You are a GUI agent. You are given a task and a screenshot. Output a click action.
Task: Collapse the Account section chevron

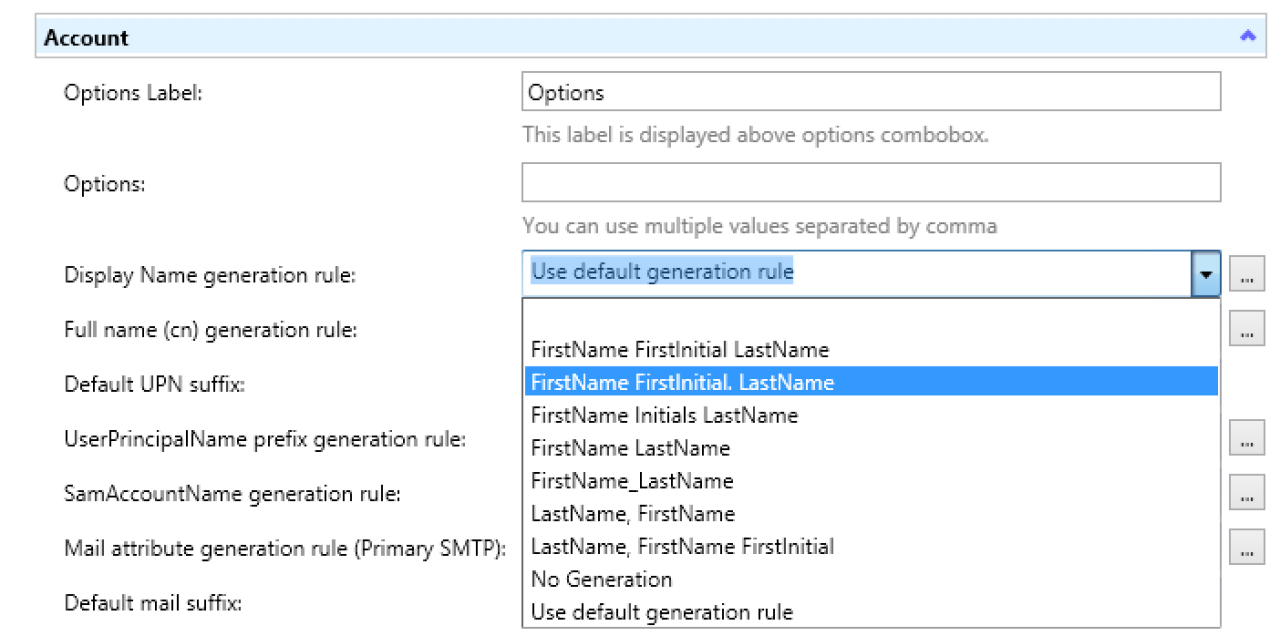tap(1247, 36)
